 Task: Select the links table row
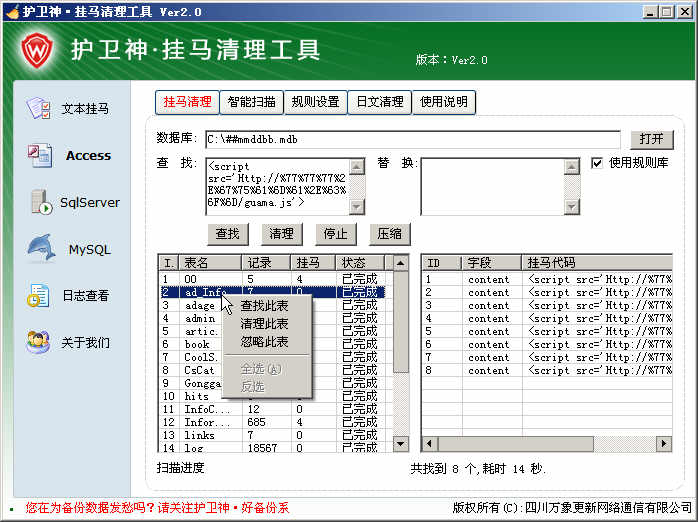pyautogui.click(x=272, y=435)
